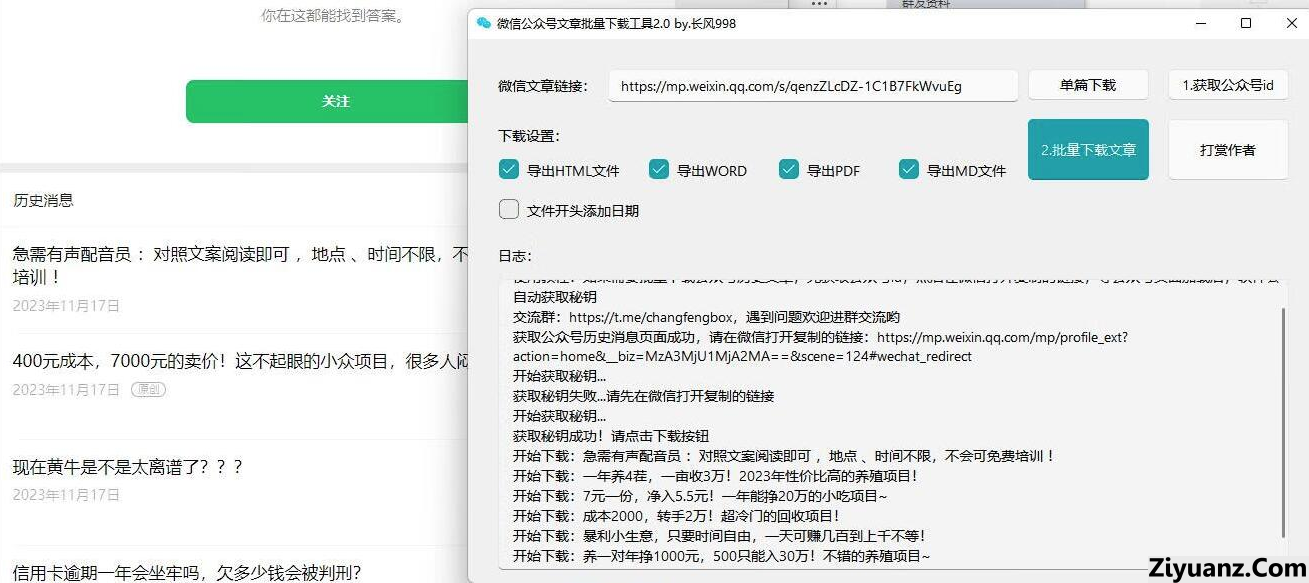Screen dimensions: 1309x583
Task: Disable the 导出PDF checkbox
Action: click(789, 170)
